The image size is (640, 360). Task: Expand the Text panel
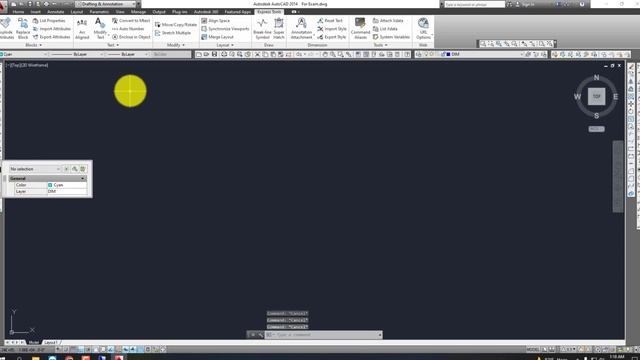(113, 45)
